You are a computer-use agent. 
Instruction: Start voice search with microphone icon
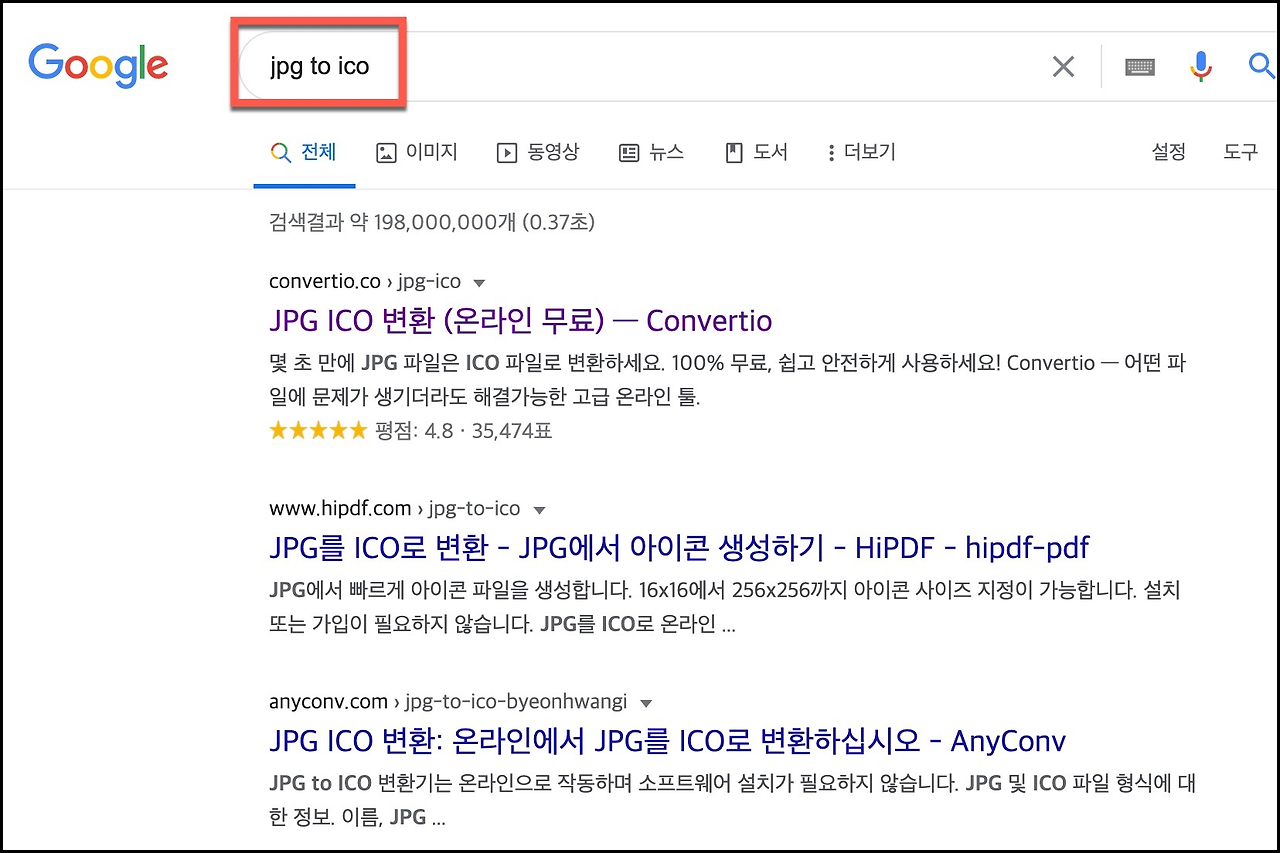click(1201, 67)
